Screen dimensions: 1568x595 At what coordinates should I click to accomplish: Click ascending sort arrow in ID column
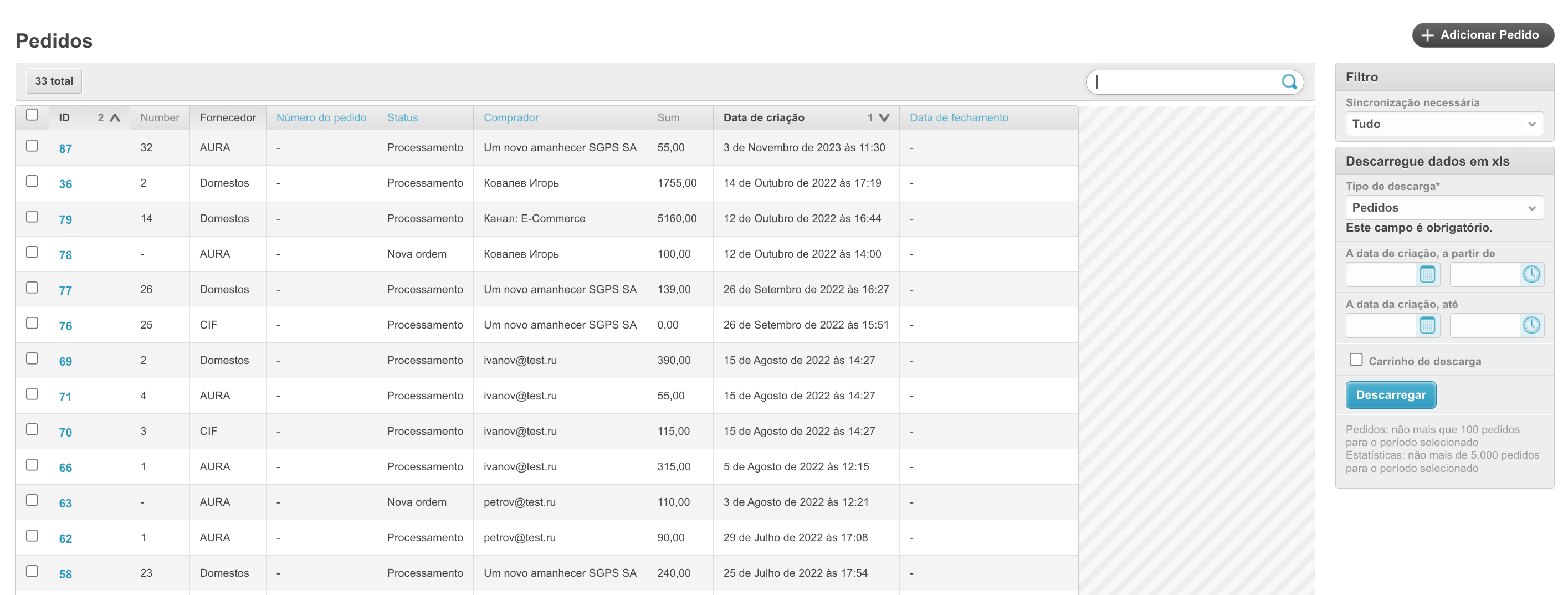(x=115, y=118)
